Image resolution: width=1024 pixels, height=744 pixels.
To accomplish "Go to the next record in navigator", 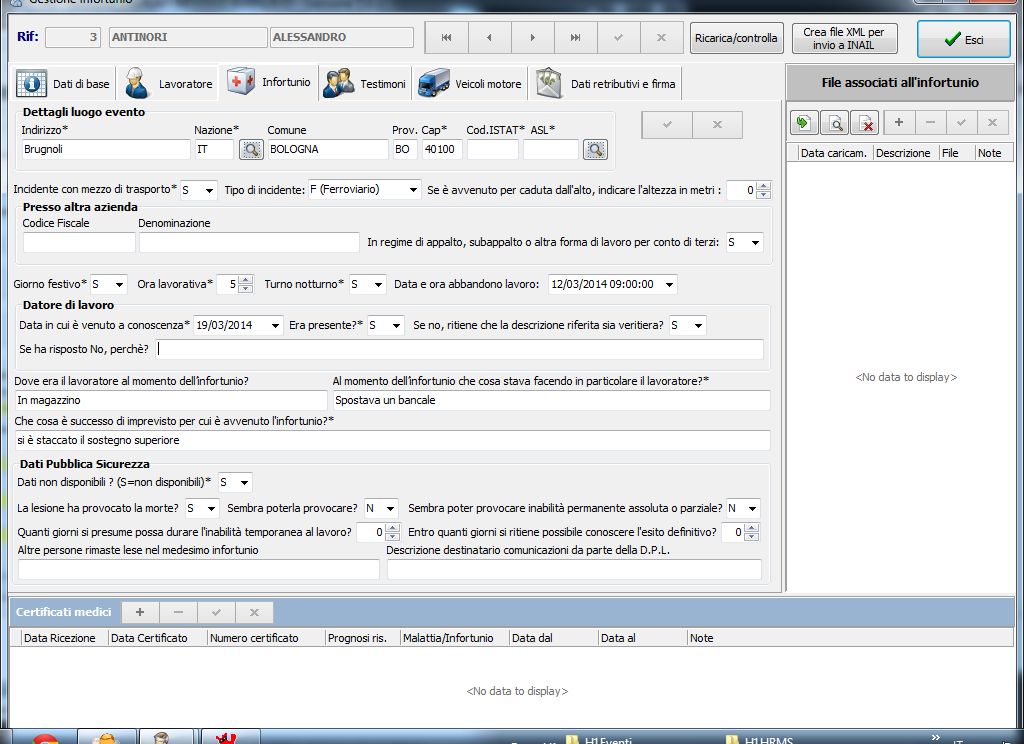I will pos(533,38).
